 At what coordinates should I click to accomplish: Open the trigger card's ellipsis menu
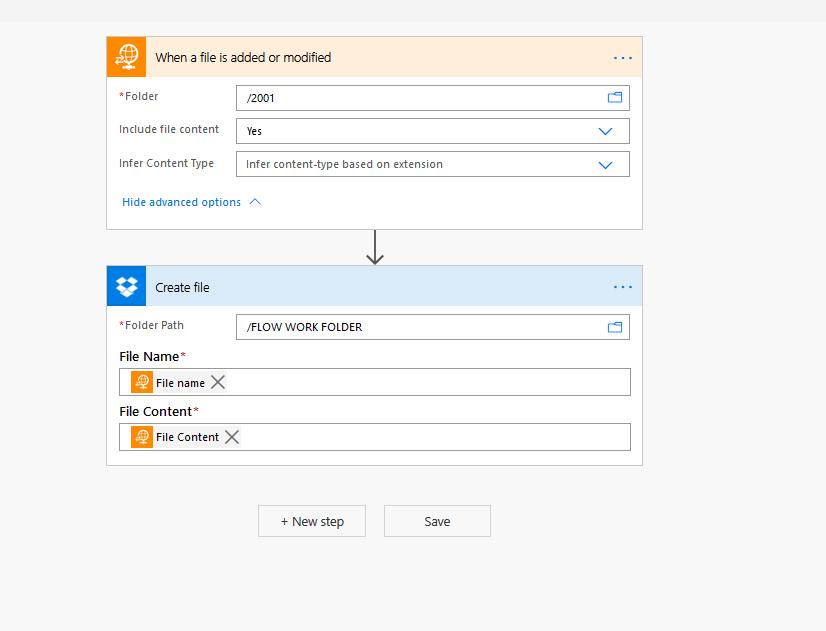(623, 58)
